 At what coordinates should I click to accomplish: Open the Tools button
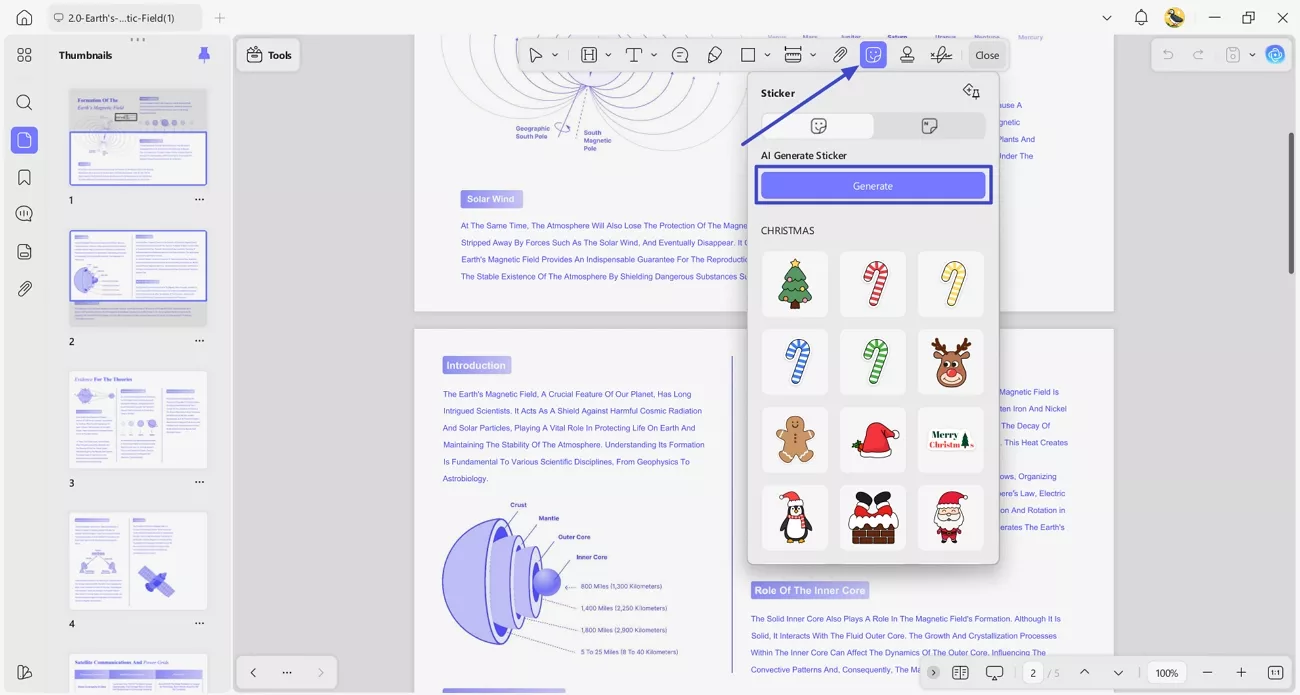[x=269, y=55]
